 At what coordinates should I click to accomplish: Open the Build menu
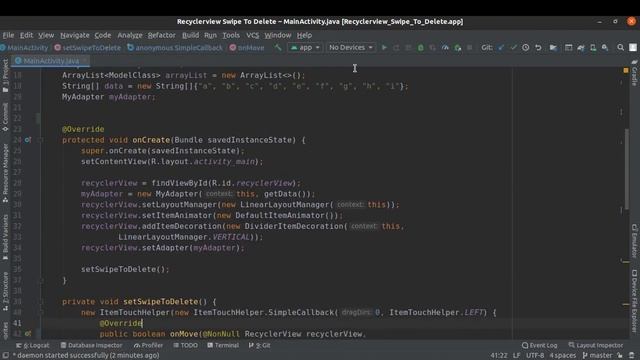(x=190, y=35)
